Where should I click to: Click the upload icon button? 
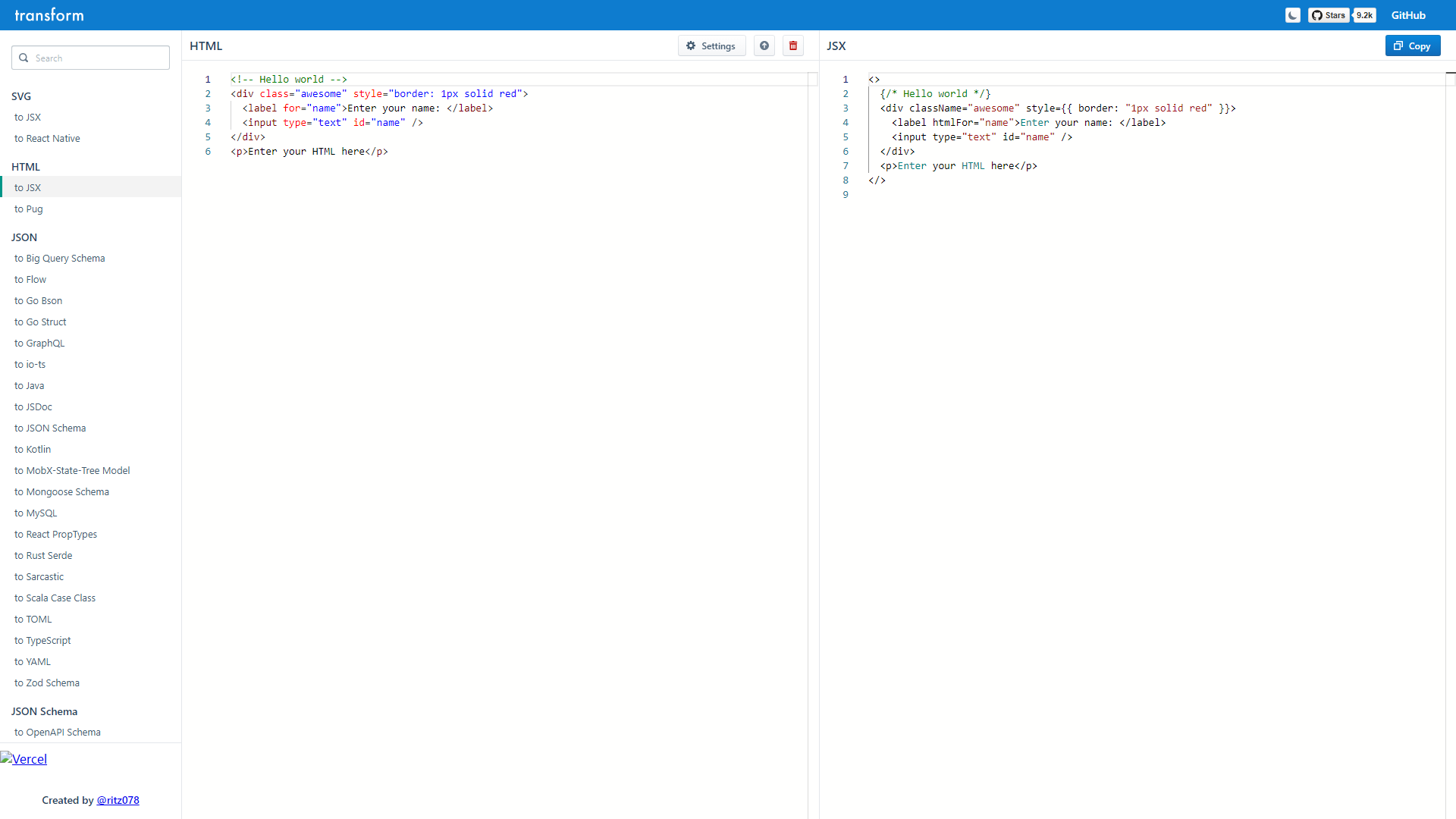click(x=764, y=45)
